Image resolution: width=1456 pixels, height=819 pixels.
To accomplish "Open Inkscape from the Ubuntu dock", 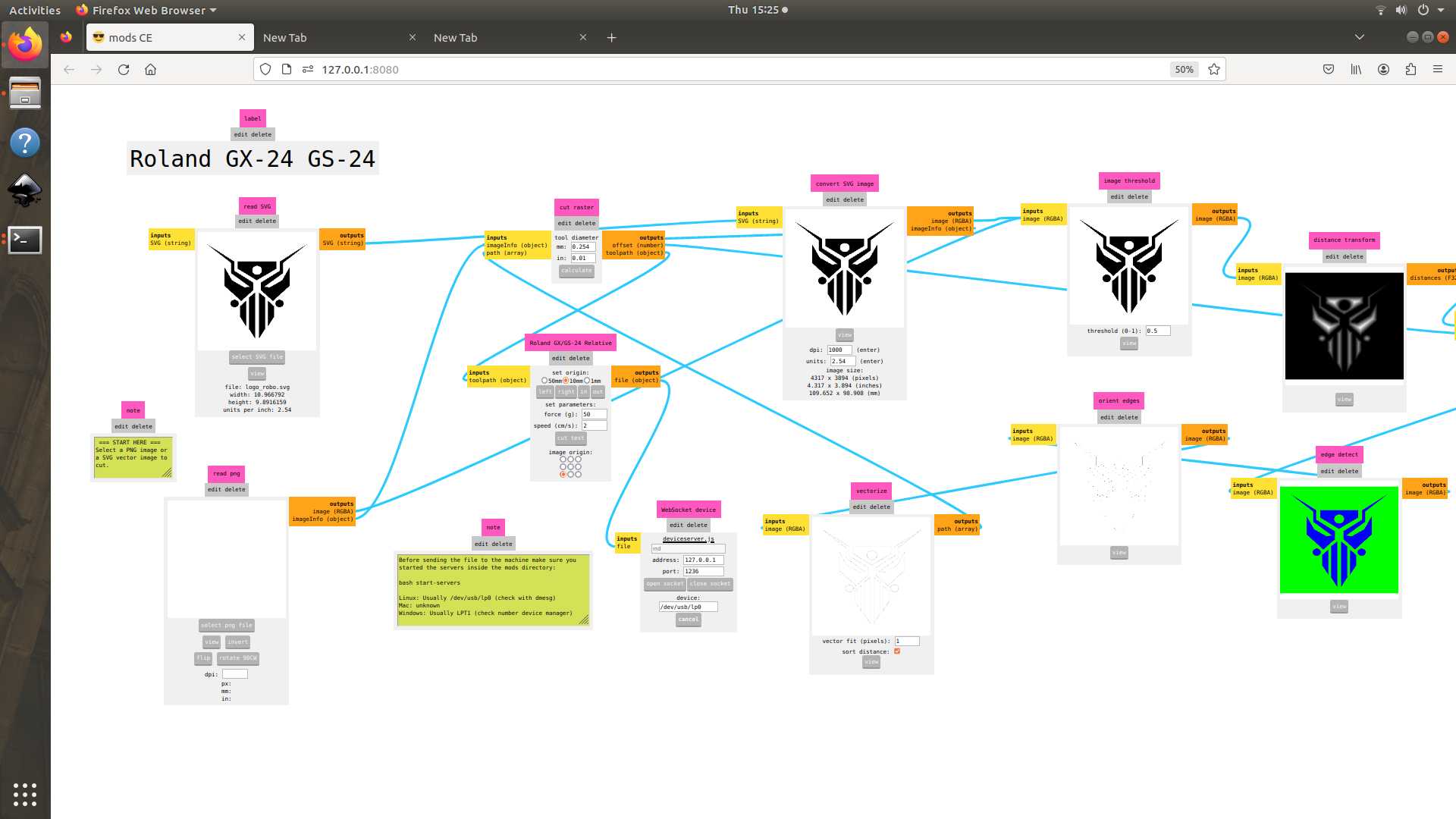I will (25, 190).
